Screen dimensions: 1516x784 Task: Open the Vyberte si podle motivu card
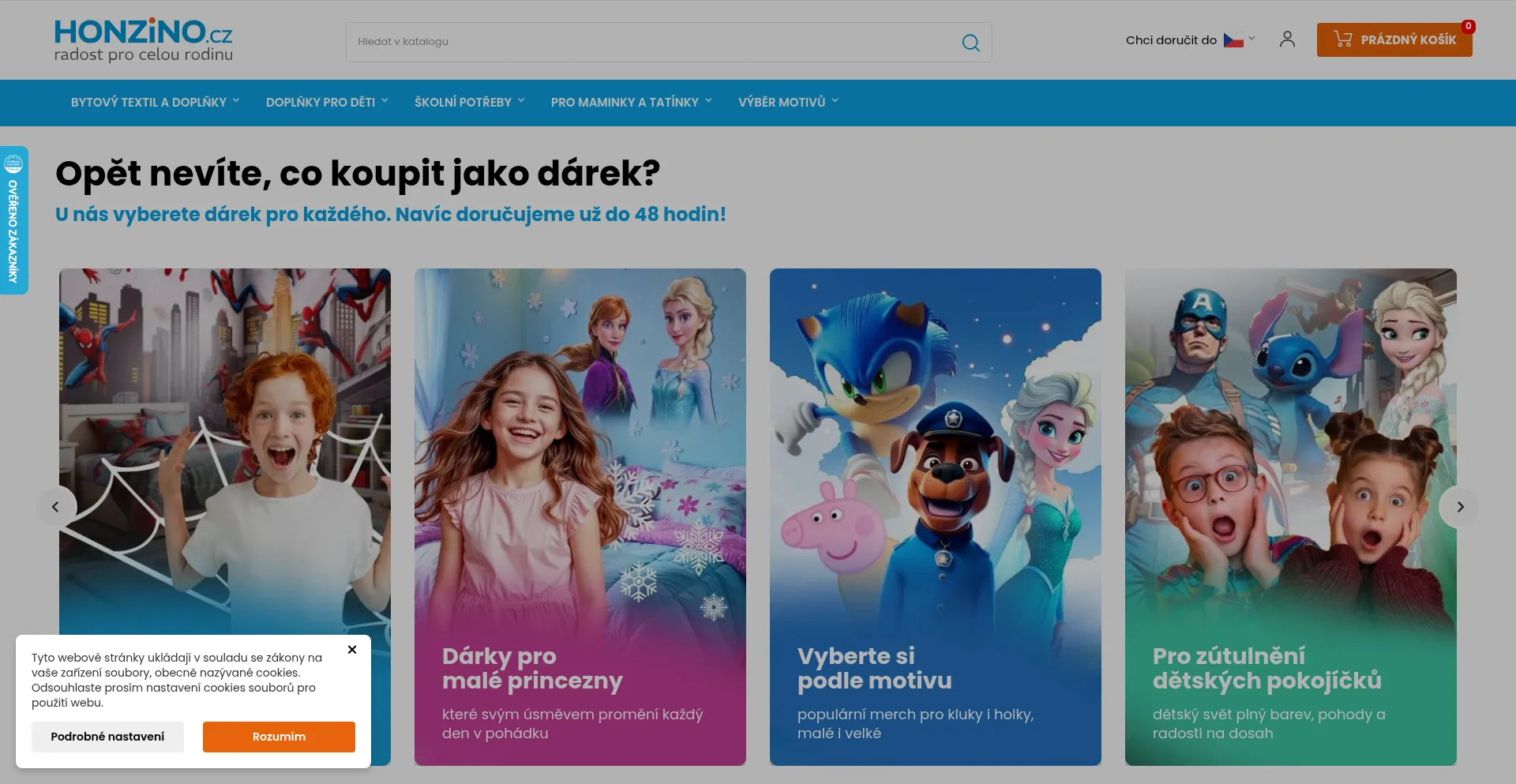(936, 517)
